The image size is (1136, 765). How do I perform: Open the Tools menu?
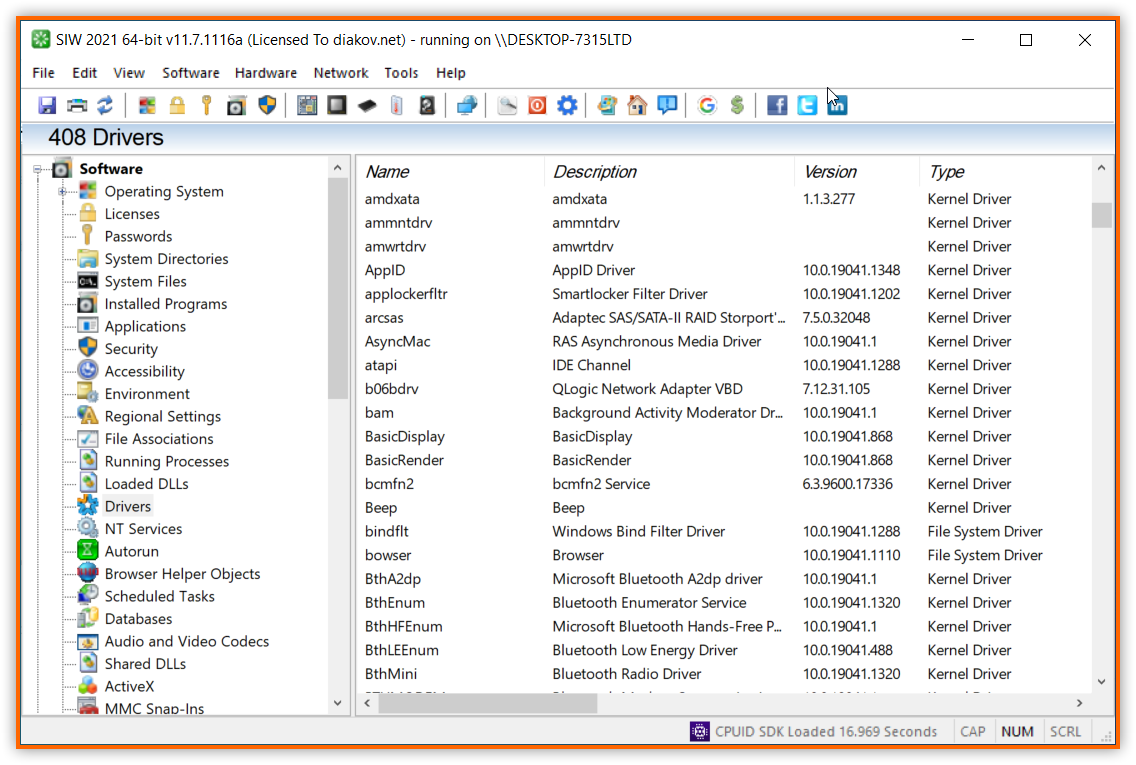401,73
